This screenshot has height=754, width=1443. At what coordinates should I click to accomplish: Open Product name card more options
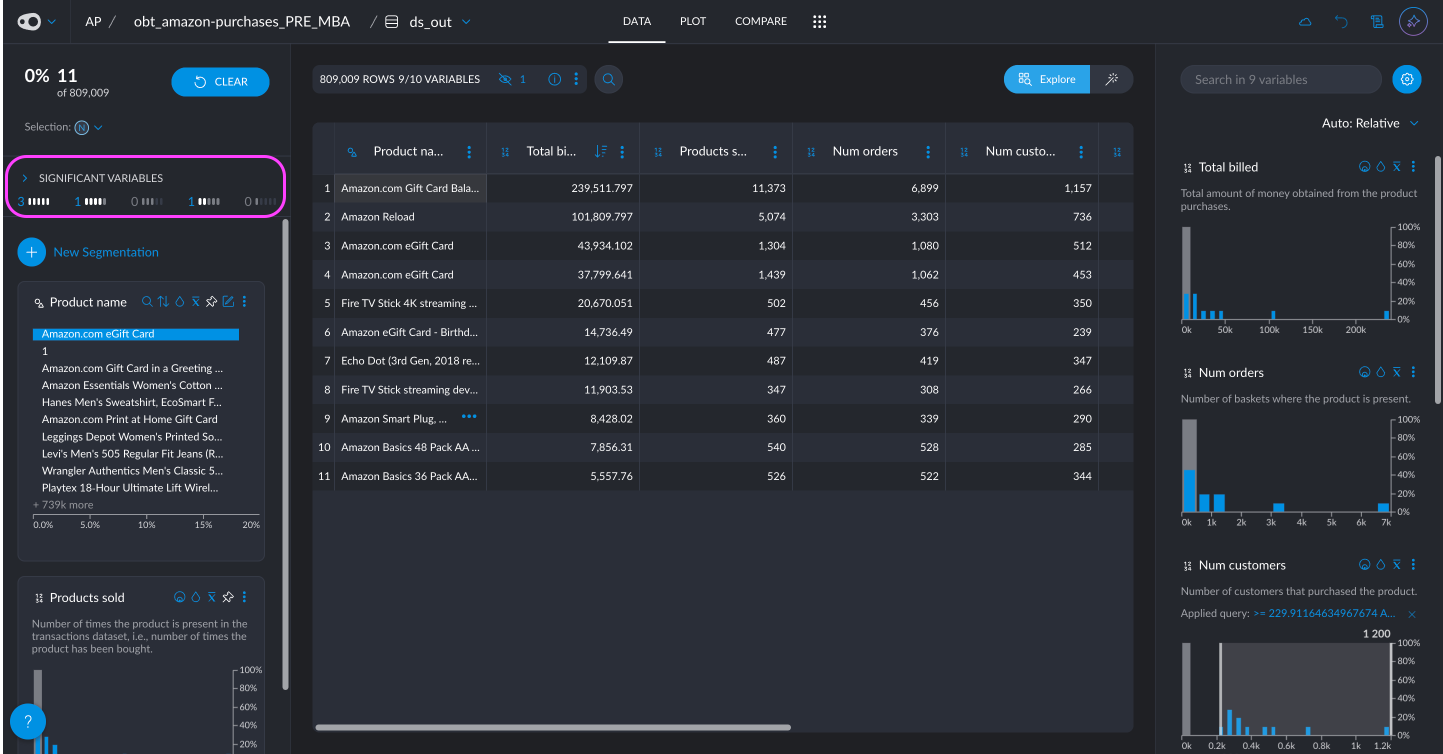(245, 301)
